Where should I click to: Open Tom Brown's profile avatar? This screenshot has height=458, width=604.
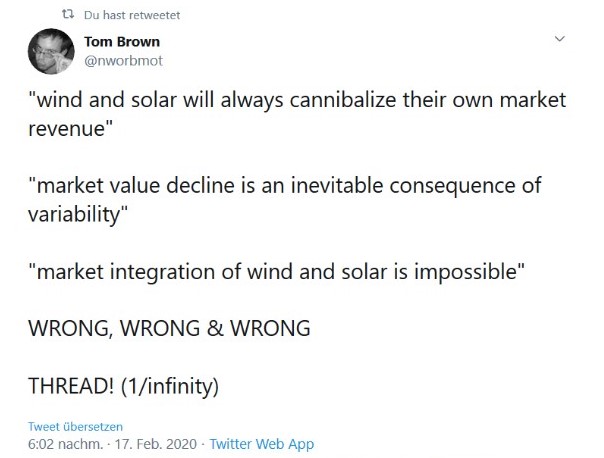tap(51, 51)
